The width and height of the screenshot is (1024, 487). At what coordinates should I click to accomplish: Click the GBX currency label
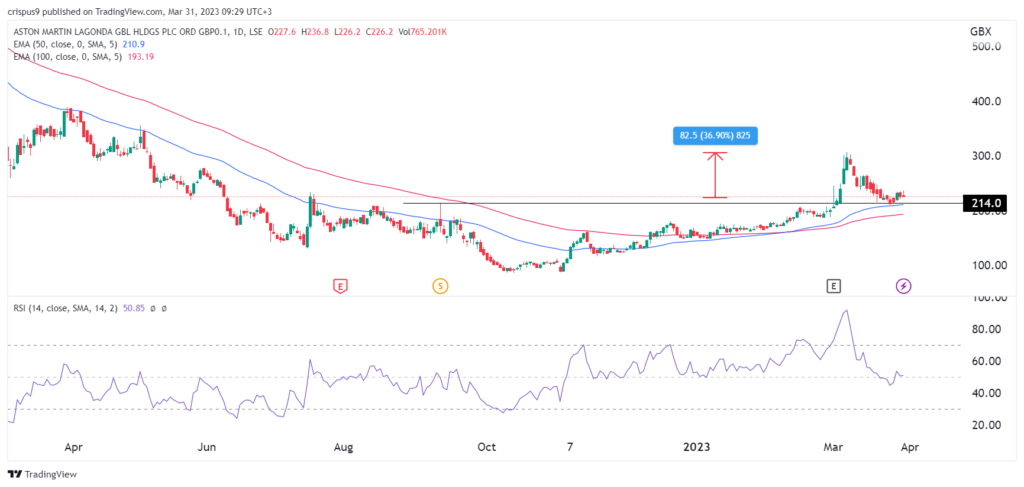[981, 31]
